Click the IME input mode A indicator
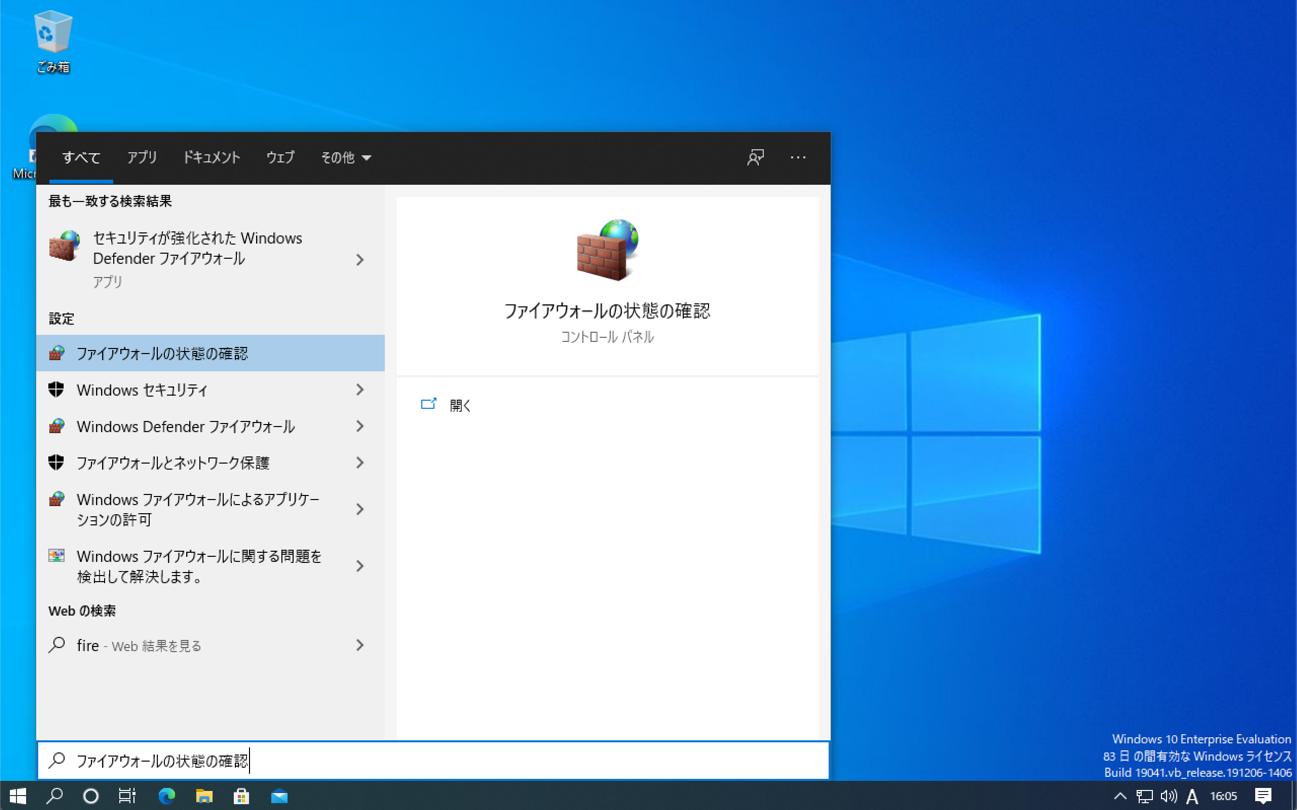This screenshot has width=1297, height=810. pyautogui.click(x=1192, y=797)
